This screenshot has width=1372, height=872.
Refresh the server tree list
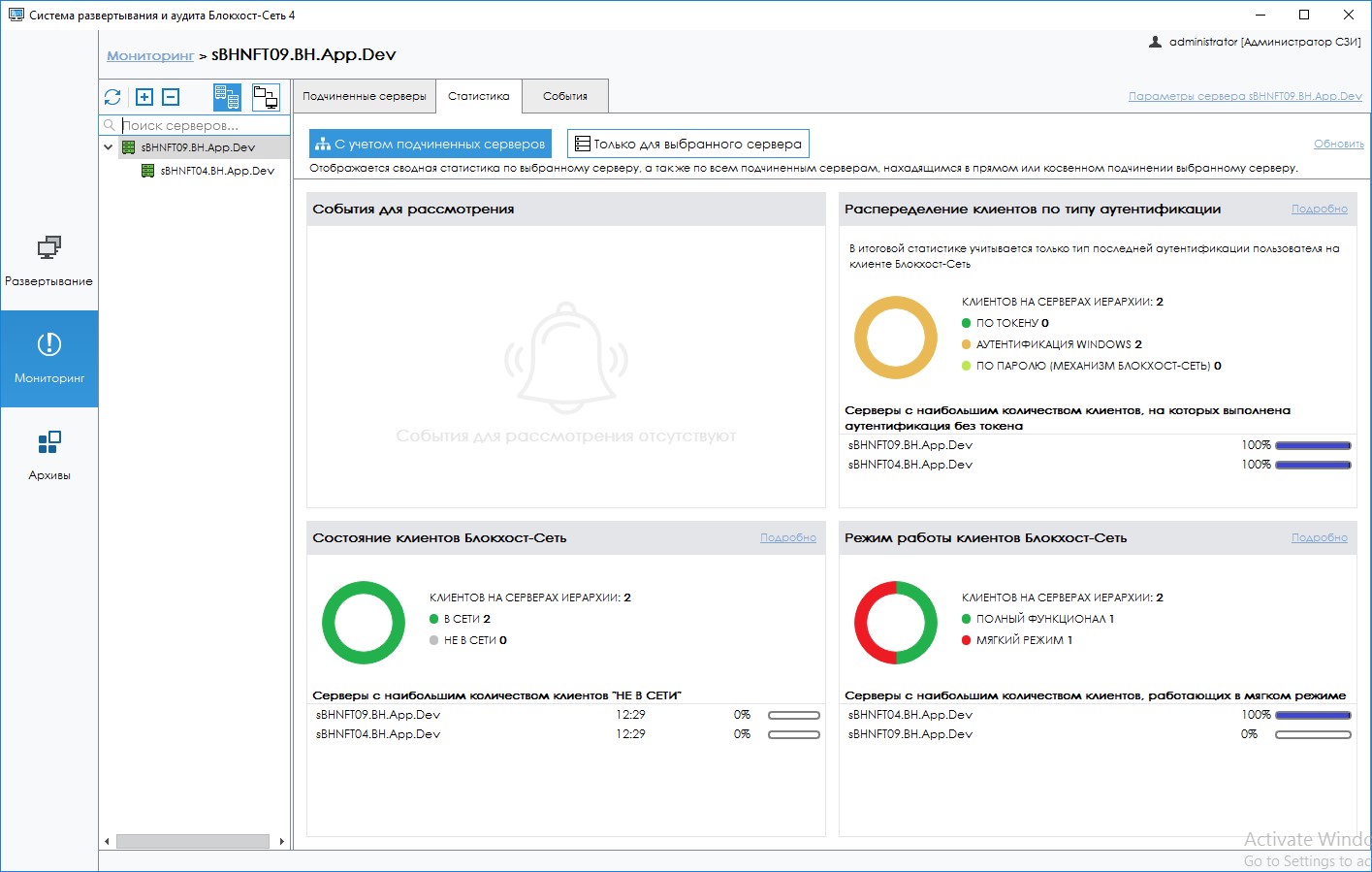pos(112,97)
